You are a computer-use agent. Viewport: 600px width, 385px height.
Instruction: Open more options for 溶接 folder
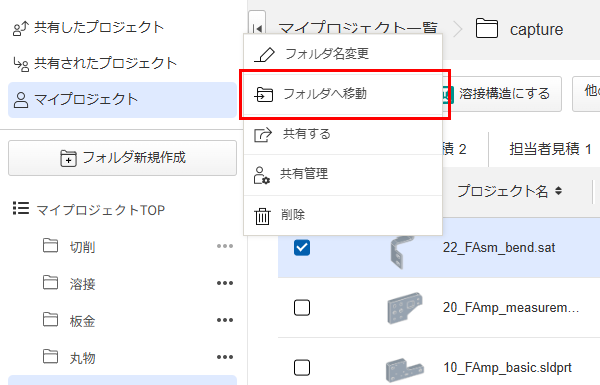[x=225, y=283]
